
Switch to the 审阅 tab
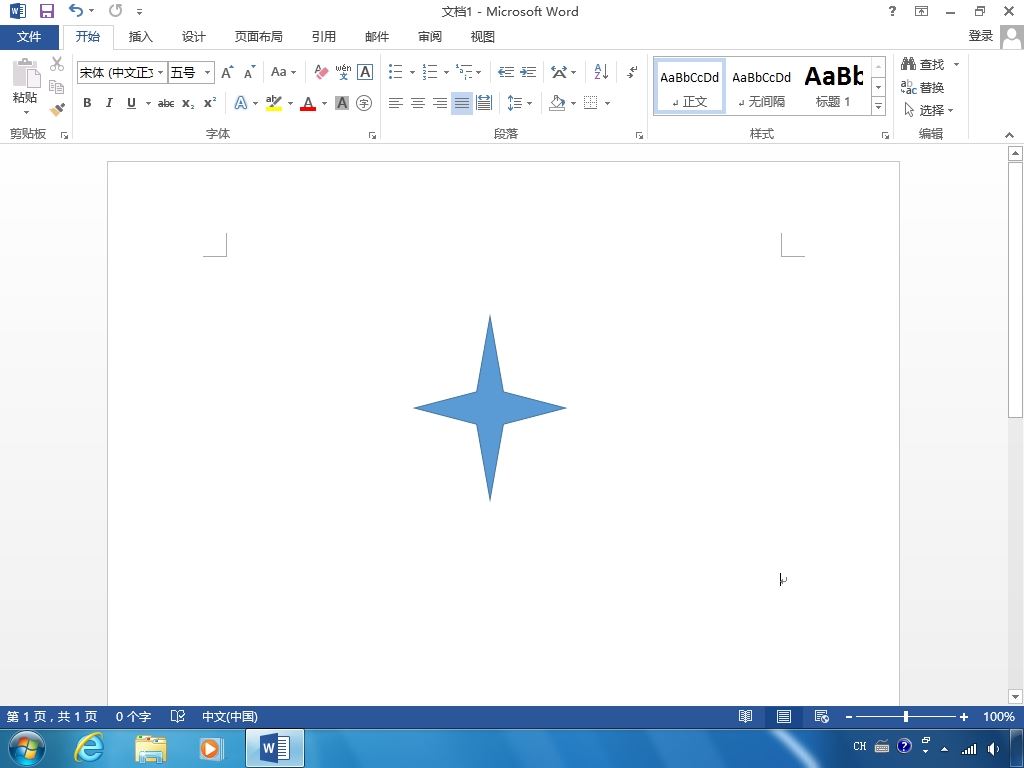pos(430,37)
